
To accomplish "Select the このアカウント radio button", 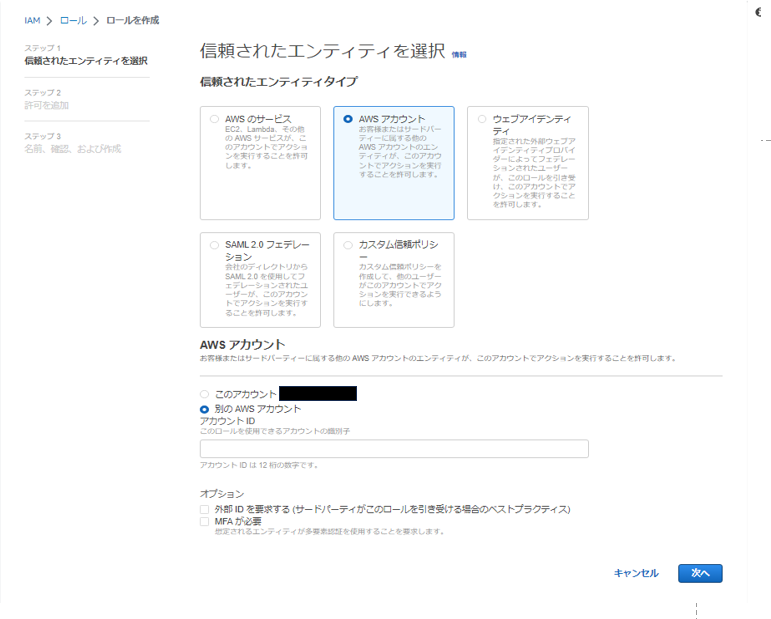I will coord(205,394).
